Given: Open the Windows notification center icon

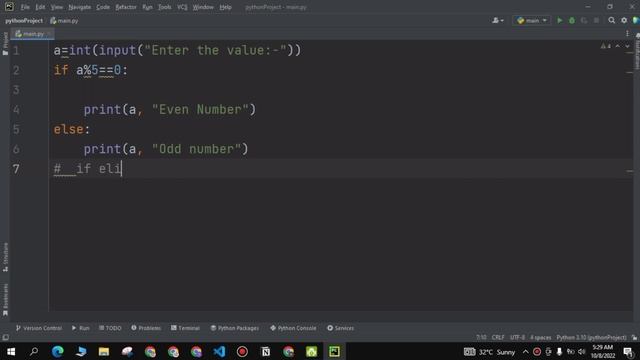Looking at the screenshot, I should coord(629,352).
